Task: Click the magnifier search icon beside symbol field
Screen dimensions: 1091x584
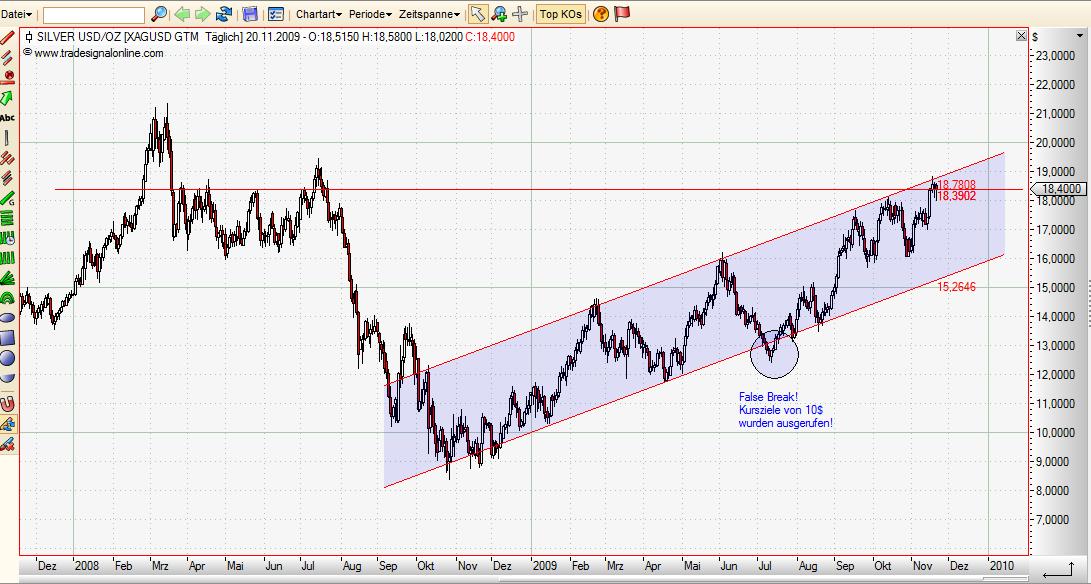Action: pyautogui.click(x=159, y=13)
